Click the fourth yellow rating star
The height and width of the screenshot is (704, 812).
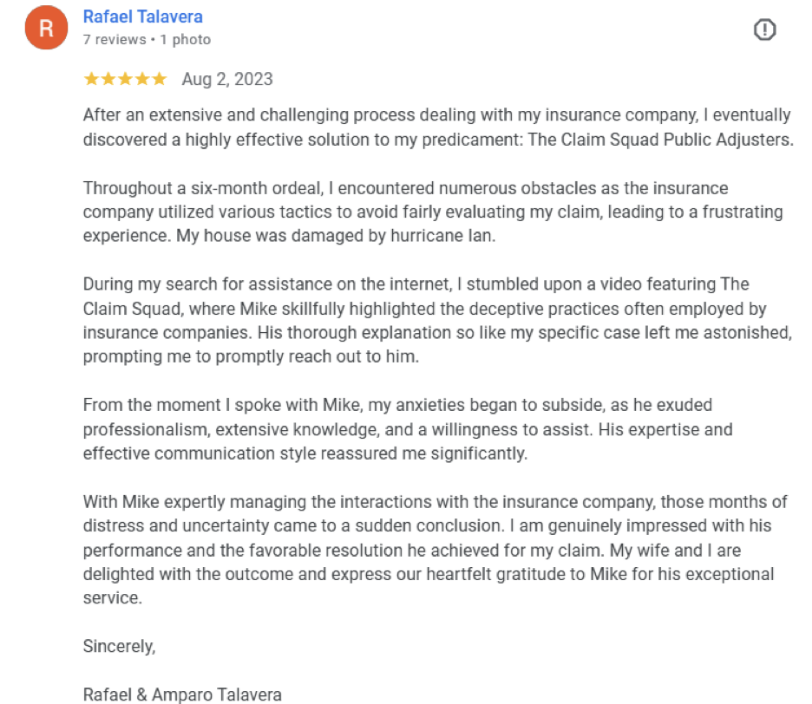click(x=142, y=79)
